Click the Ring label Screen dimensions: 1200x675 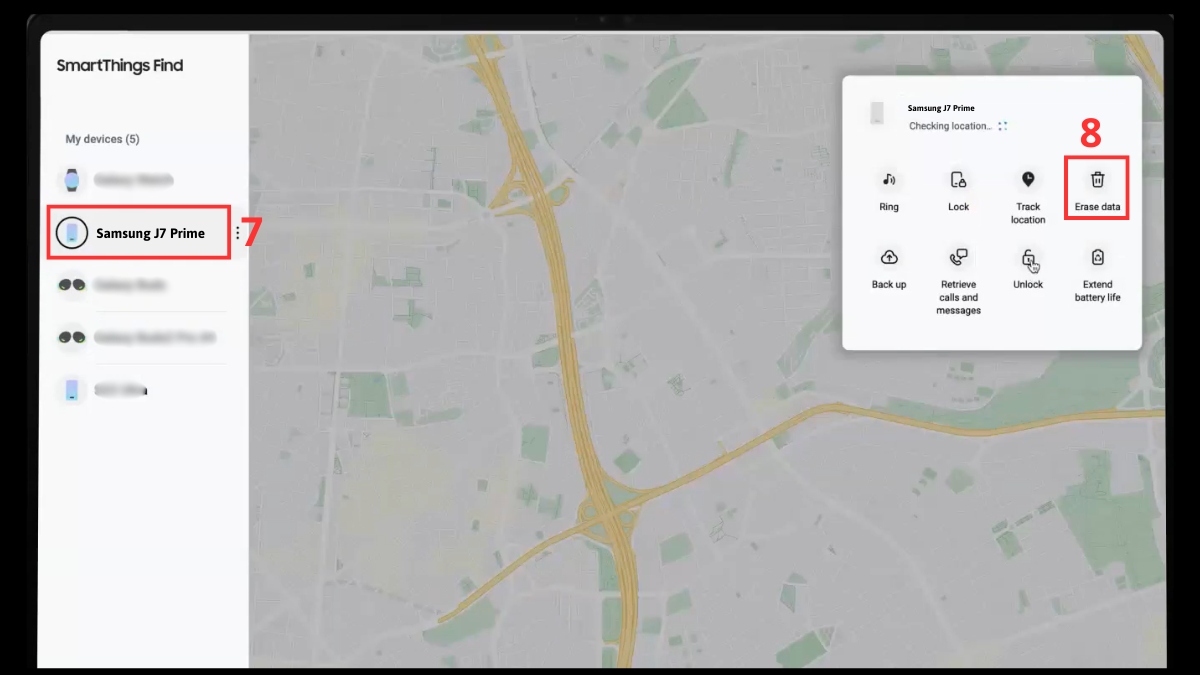click(889, 207)
